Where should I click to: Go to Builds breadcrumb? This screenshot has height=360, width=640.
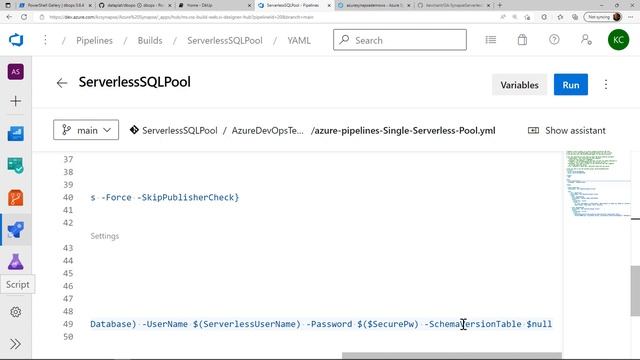click(150, 40)
